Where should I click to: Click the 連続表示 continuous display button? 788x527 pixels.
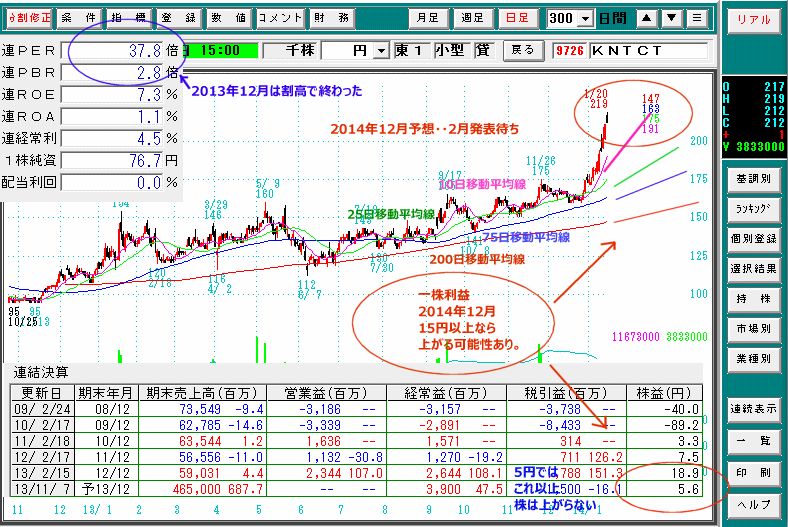753,410
